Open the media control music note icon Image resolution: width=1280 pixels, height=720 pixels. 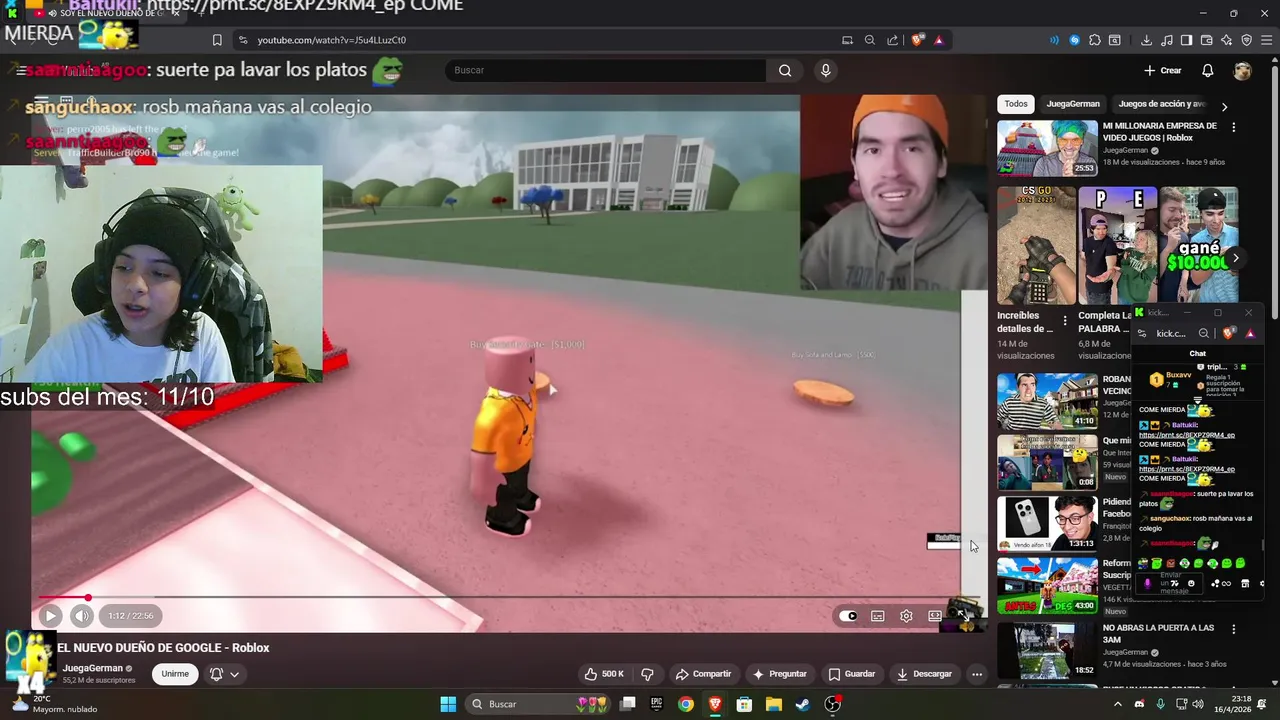click(x=1167, y=40)
